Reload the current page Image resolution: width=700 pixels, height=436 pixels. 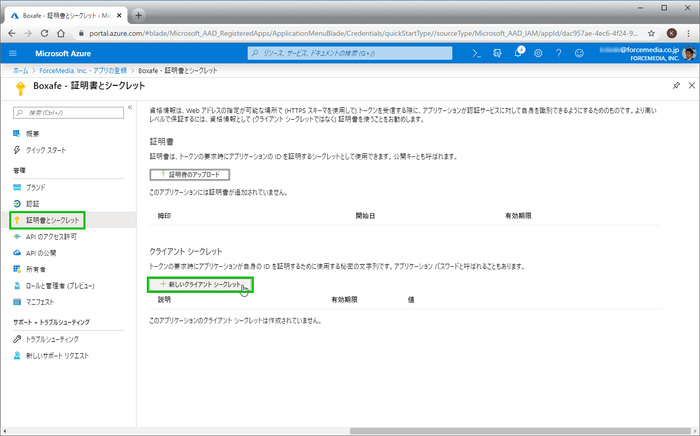[x=44, y=33]
